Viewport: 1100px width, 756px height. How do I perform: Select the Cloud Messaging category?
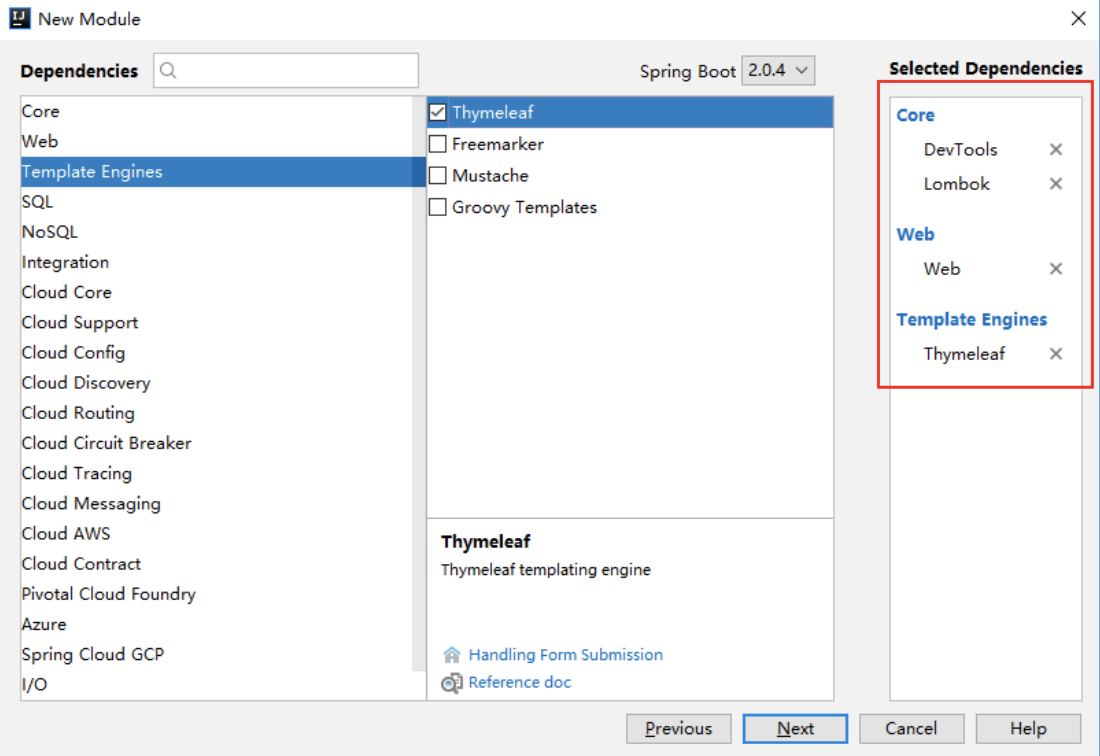217,504
